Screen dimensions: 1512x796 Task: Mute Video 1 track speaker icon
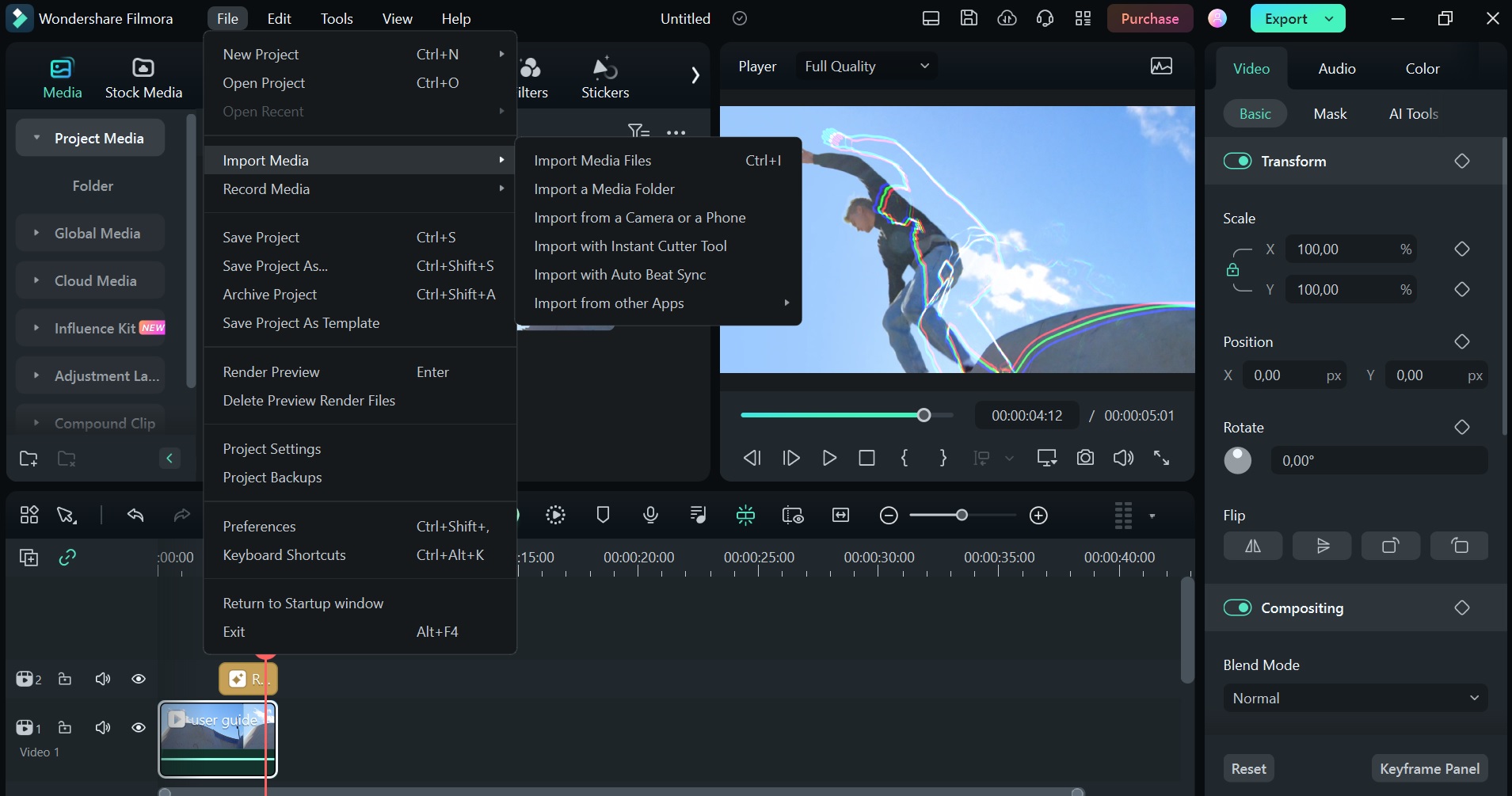click(x=103, y=727)
